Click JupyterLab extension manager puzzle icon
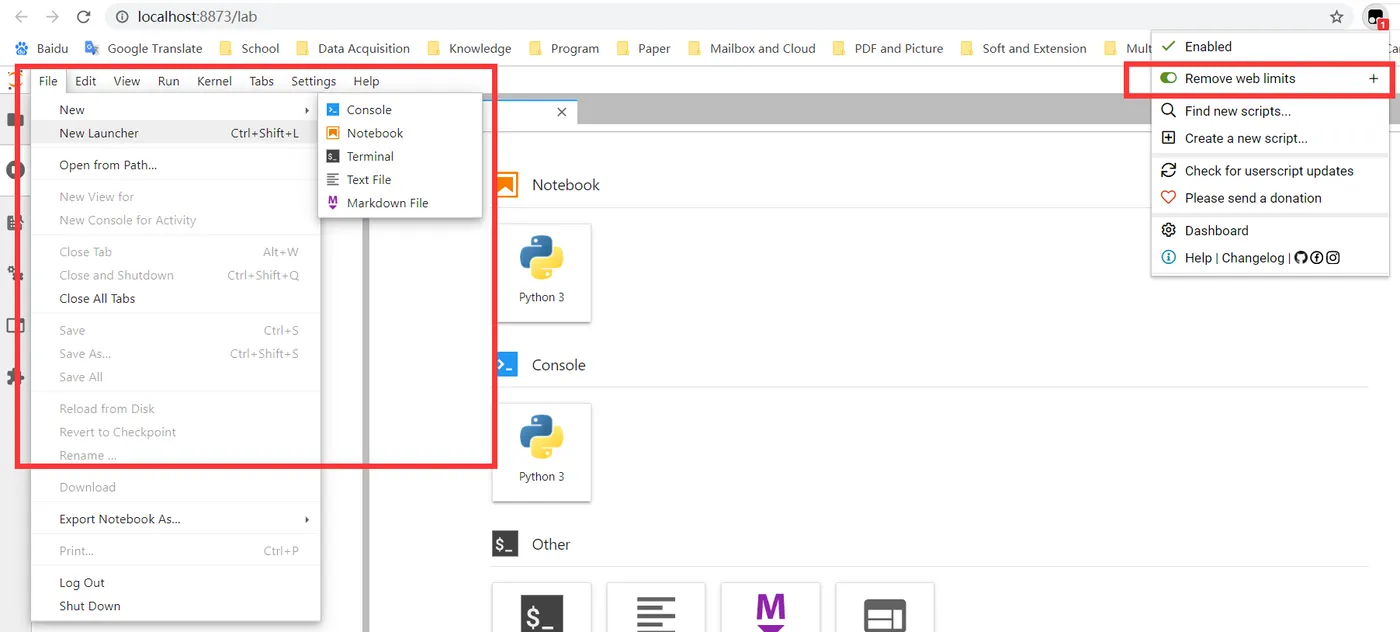 click(x=15, y=377)
